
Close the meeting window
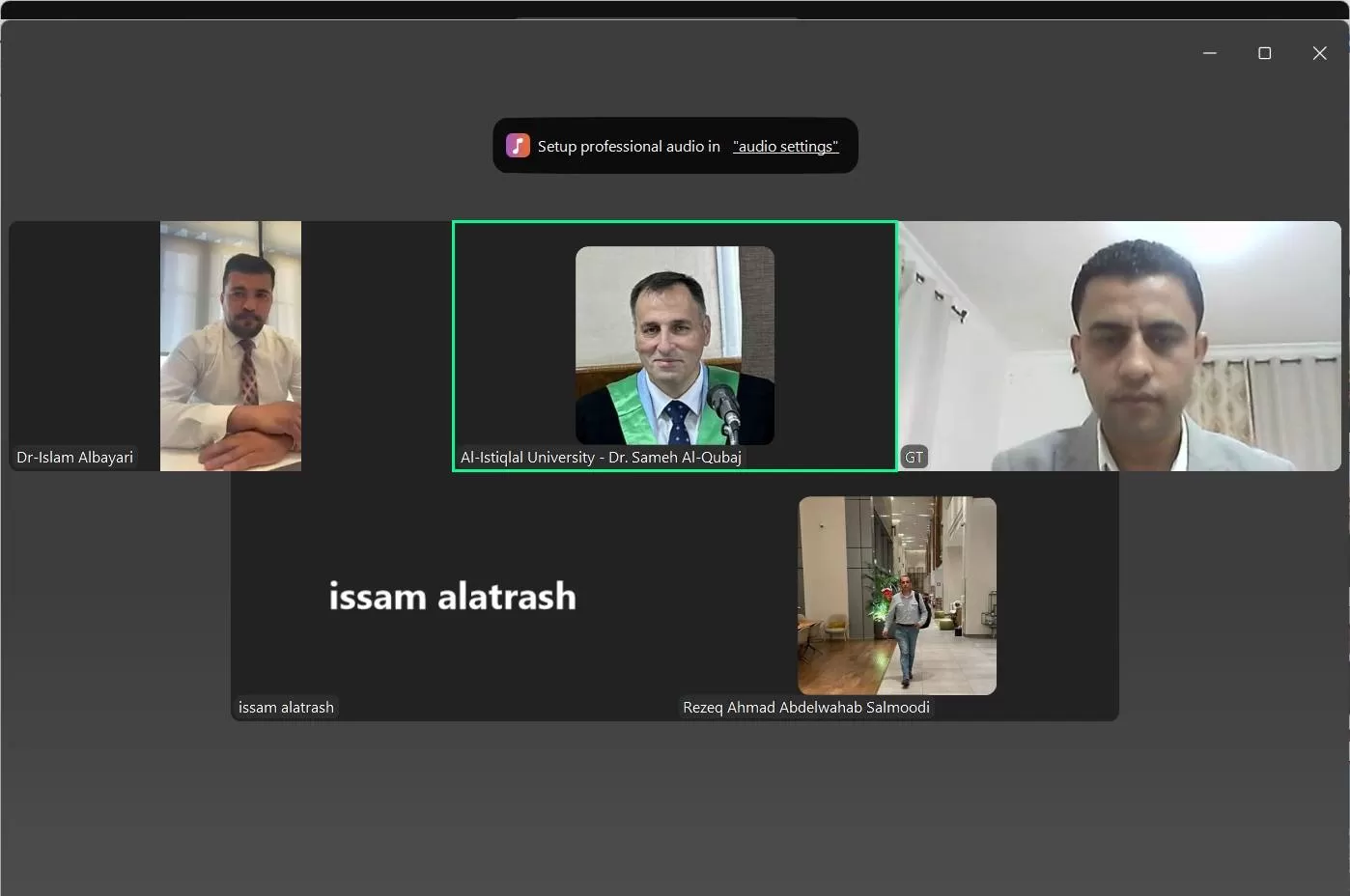click(x=1319, y=53)
